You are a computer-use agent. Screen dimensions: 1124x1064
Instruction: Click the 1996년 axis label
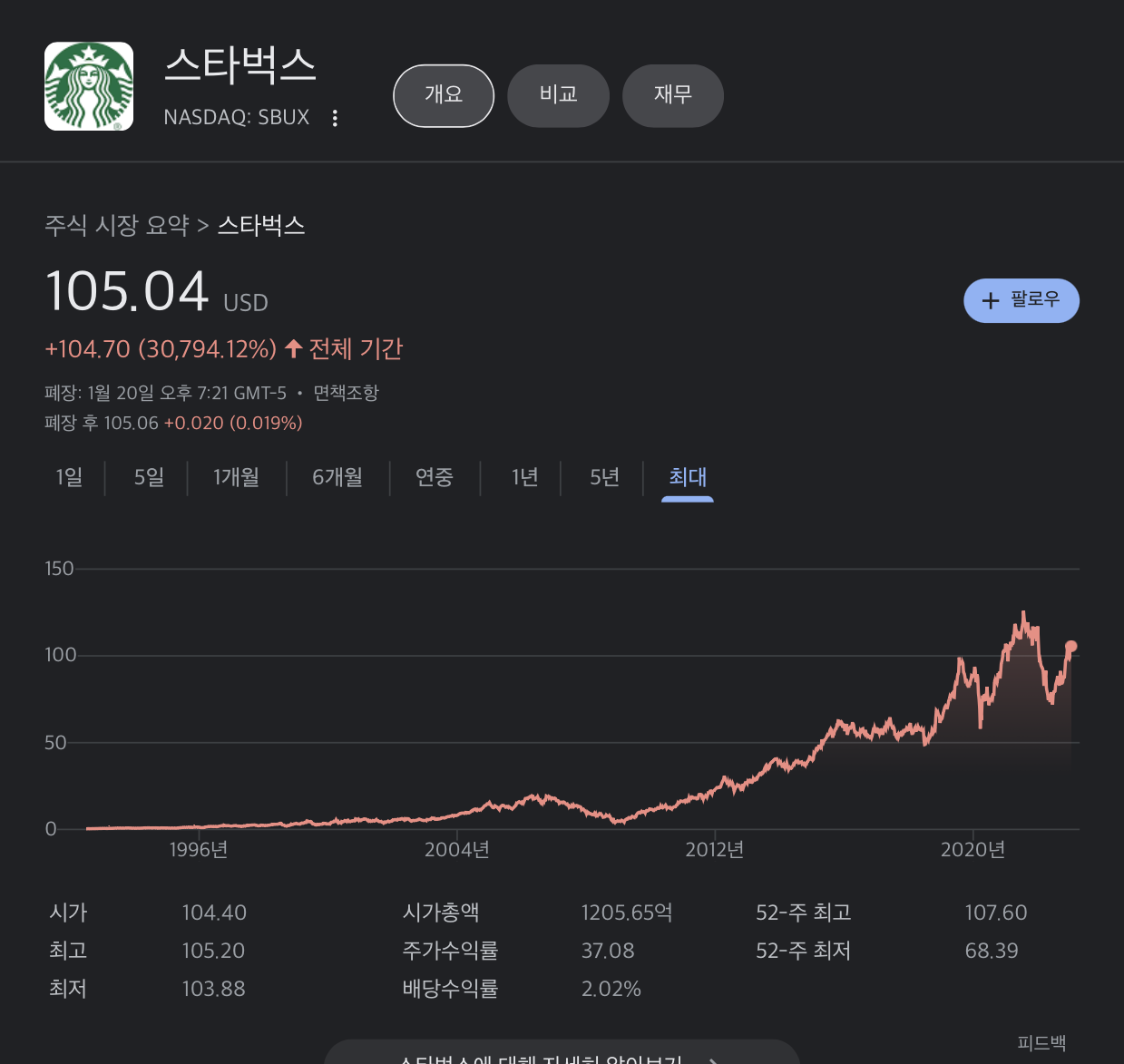click(199, 850)
